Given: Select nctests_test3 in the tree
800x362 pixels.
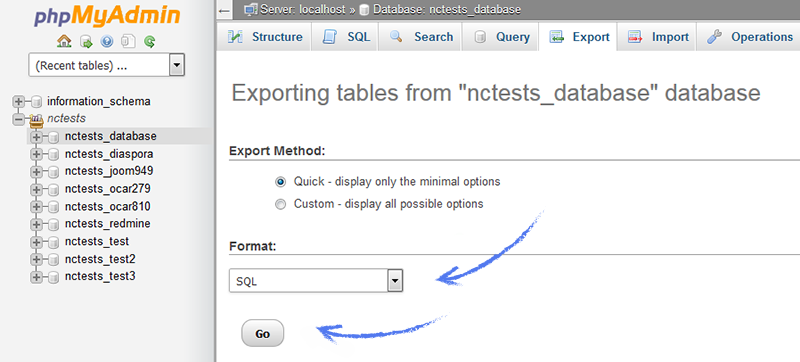Looking at the screenshot, I should pyautogui.click(x=100, y=276).
